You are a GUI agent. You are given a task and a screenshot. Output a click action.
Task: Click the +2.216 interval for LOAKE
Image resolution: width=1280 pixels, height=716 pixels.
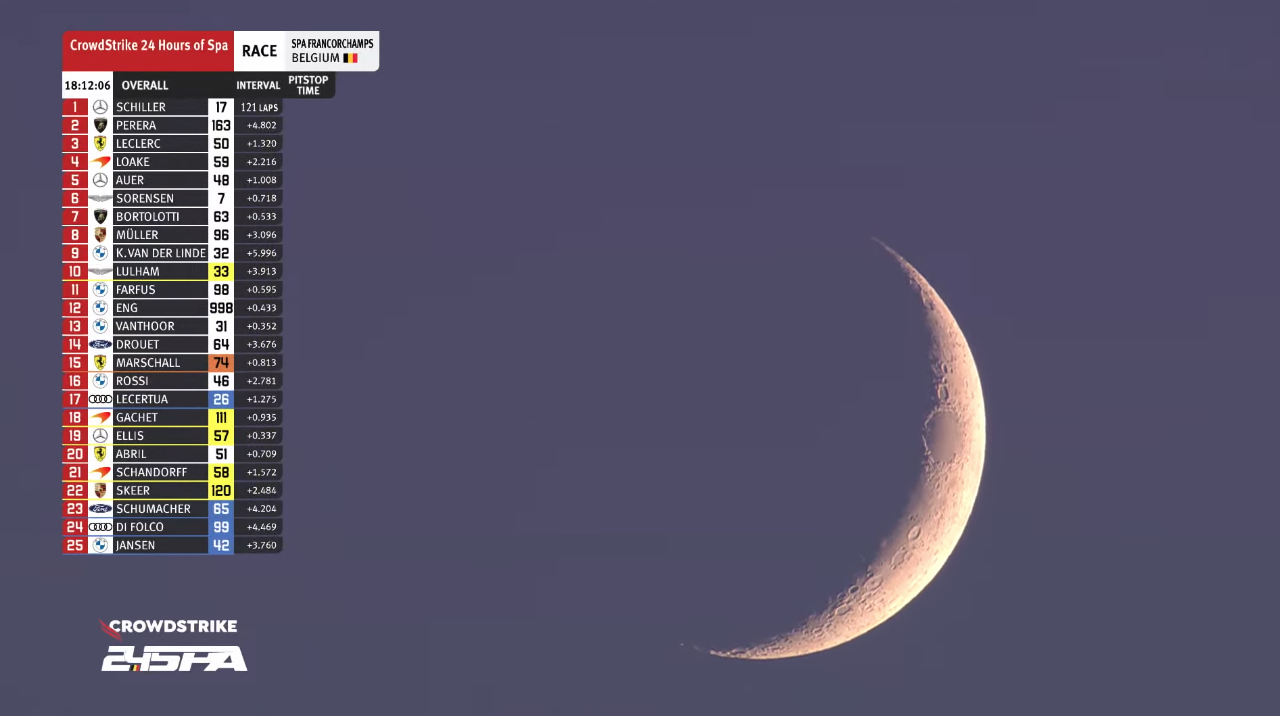(261, 162)
